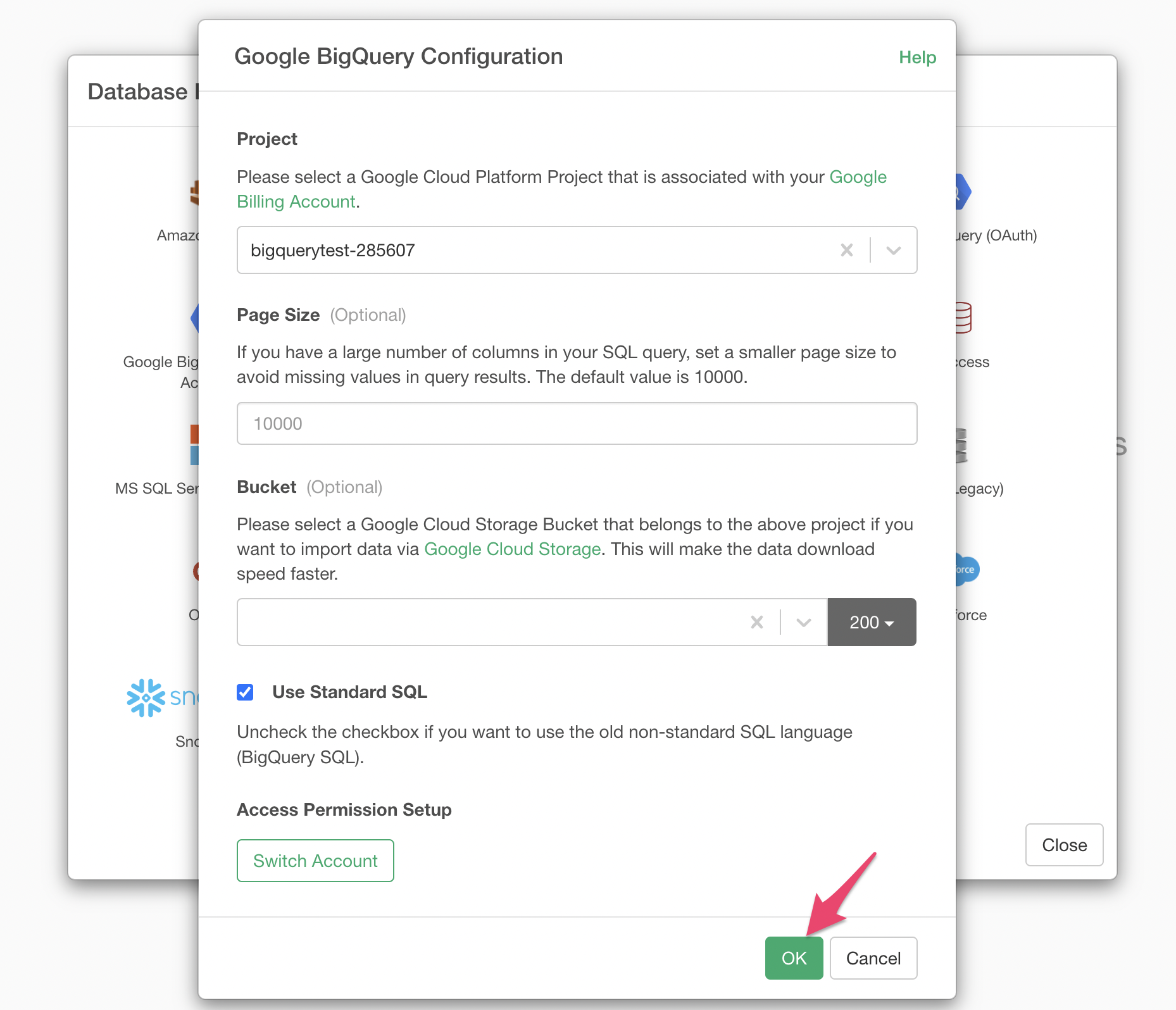Expand the Bucket dropdown chevron
1176x1010 pixels.
(804, 623)
